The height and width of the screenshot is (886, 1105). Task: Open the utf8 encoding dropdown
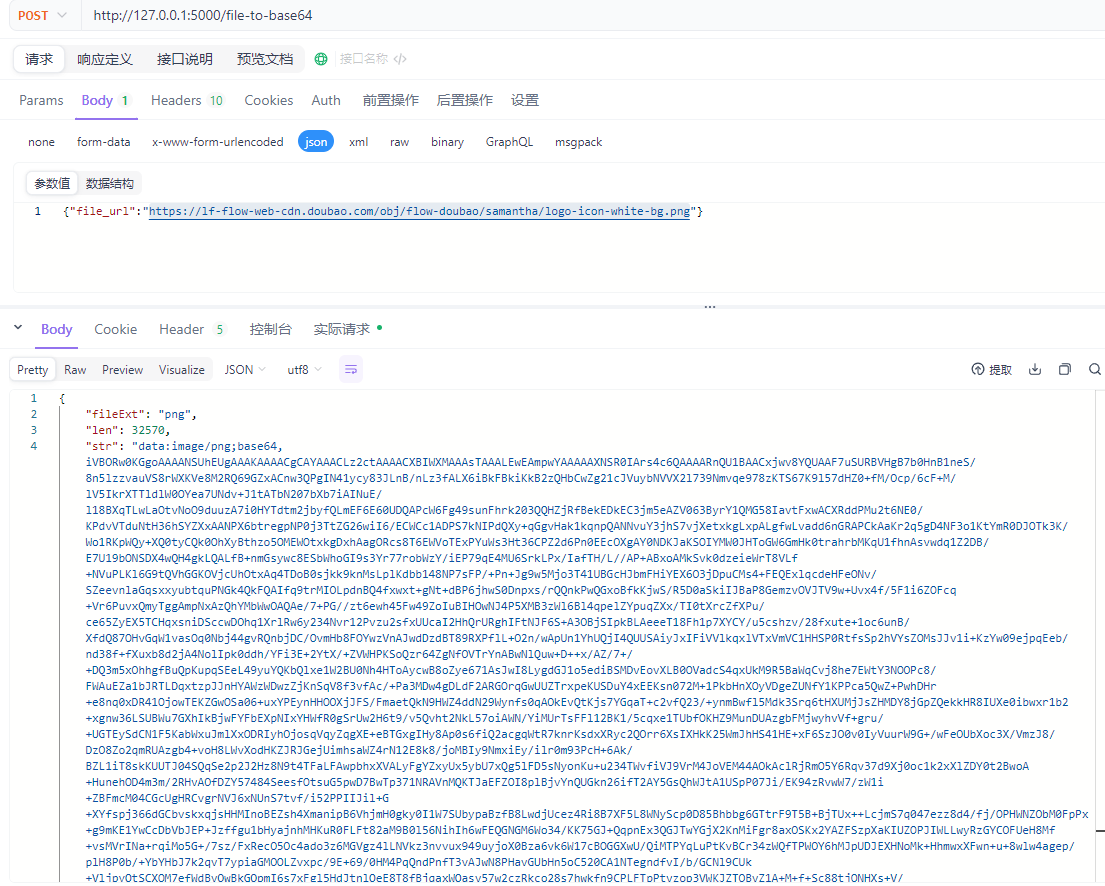[303, 369]
